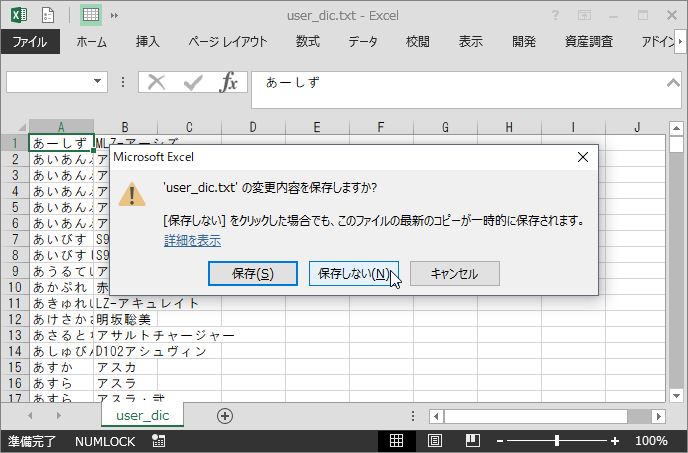Open the 開発 ribbon tab
The height and width of the screenshot is (453, 688).
coord(523,42)
